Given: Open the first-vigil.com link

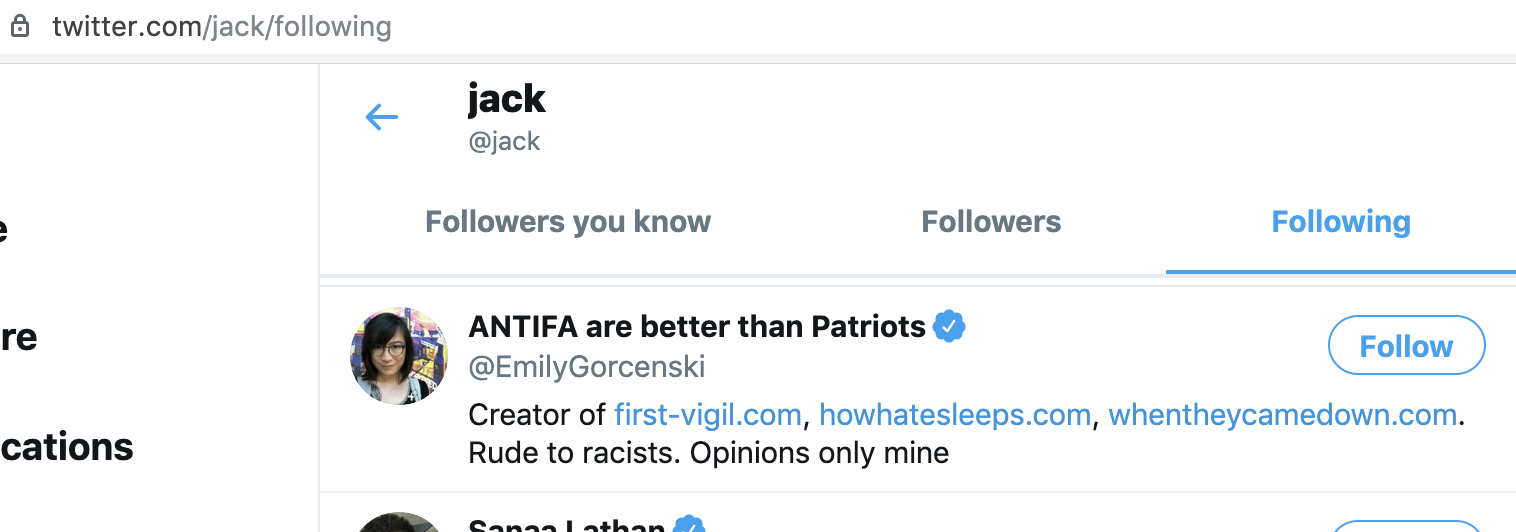Looking at the screenshot, I should click(x=708, y=415).
